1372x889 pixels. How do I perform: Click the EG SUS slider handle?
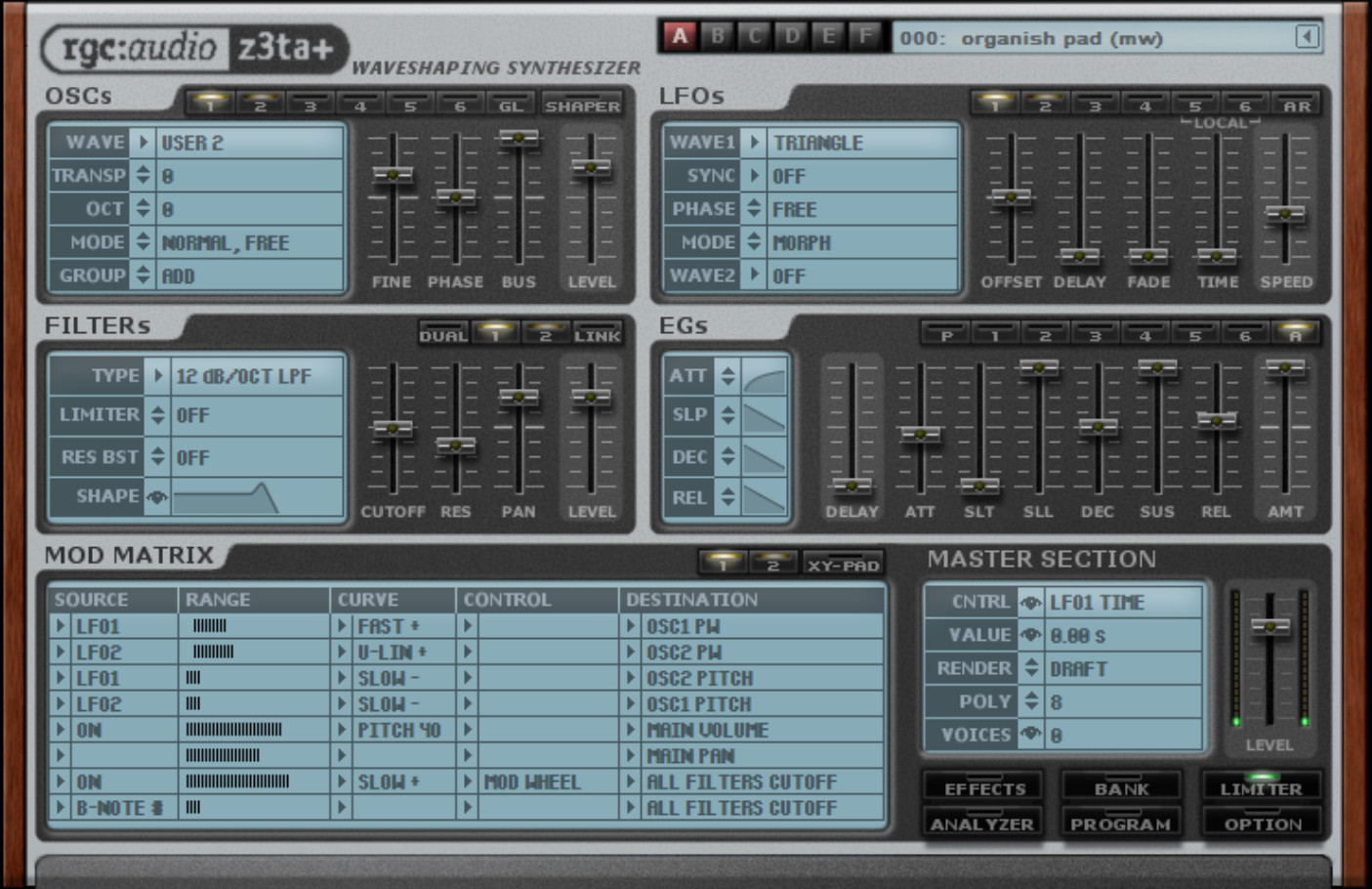click(x=1157, y=368)
